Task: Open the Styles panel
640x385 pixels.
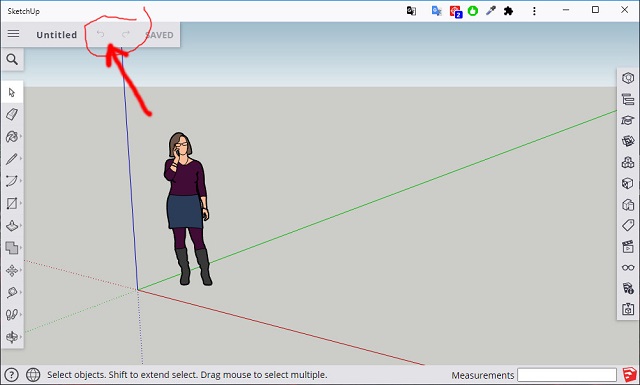Action: click(628, 205)
